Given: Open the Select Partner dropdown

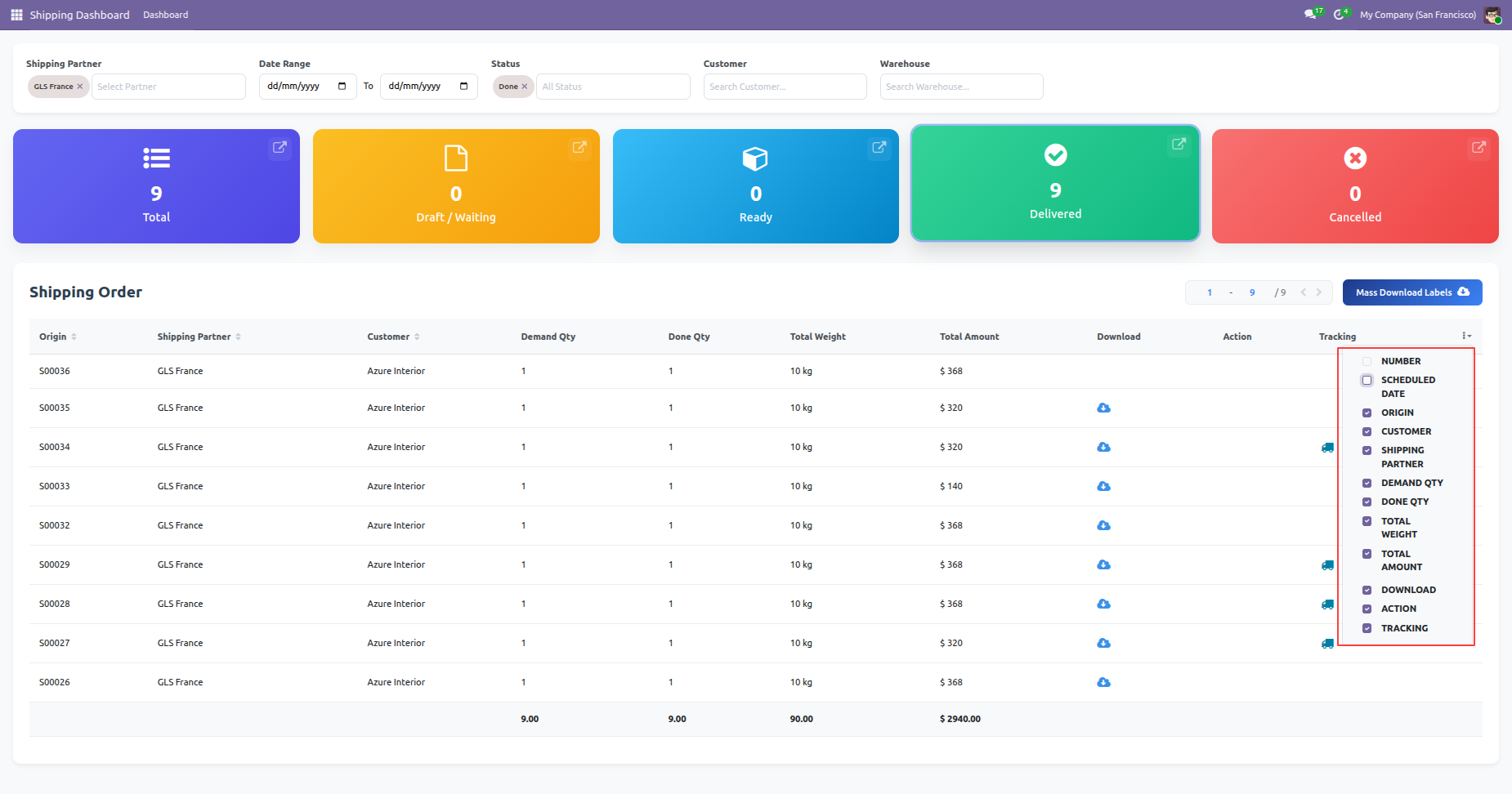Looking at the screenshot, I should tap(168, 87).
